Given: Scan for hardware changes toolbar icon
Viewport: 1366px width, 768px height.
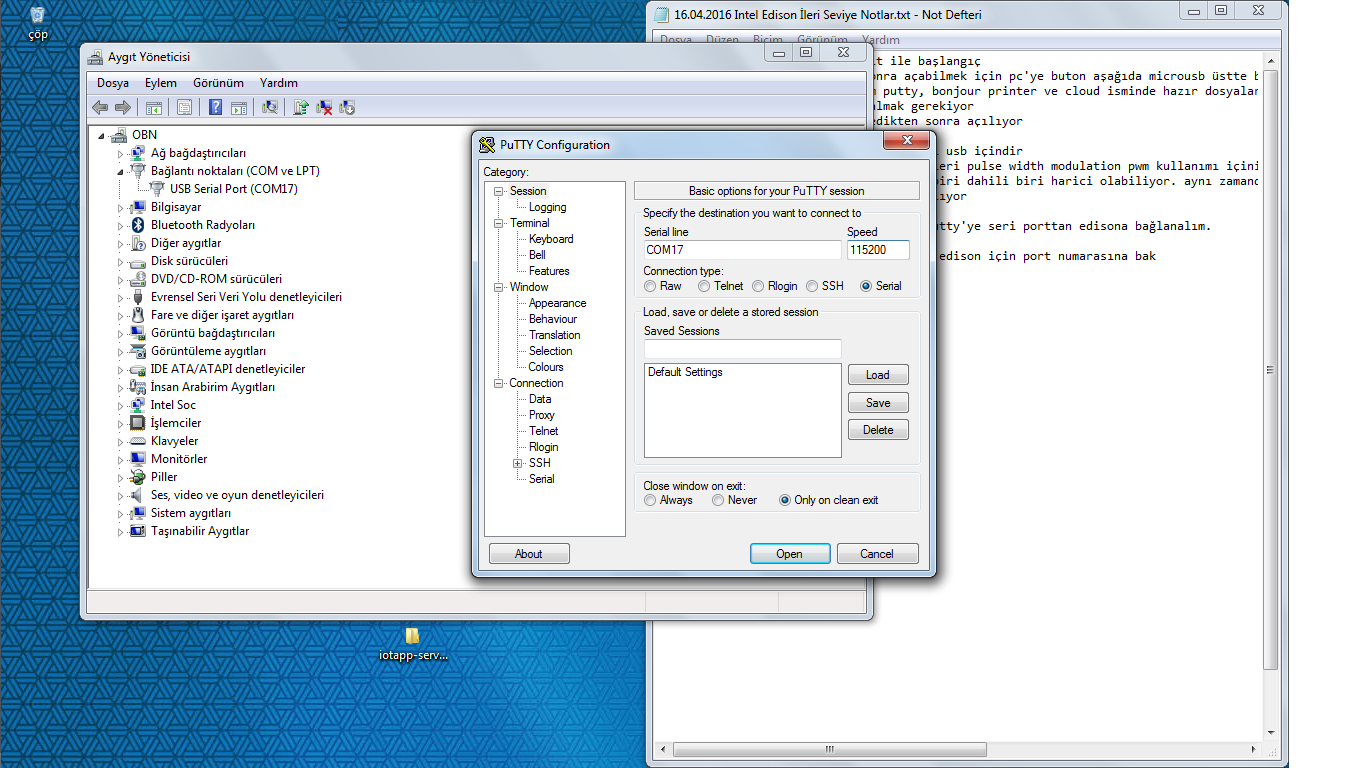Looking at the screenshot, I should pos(270,108).
